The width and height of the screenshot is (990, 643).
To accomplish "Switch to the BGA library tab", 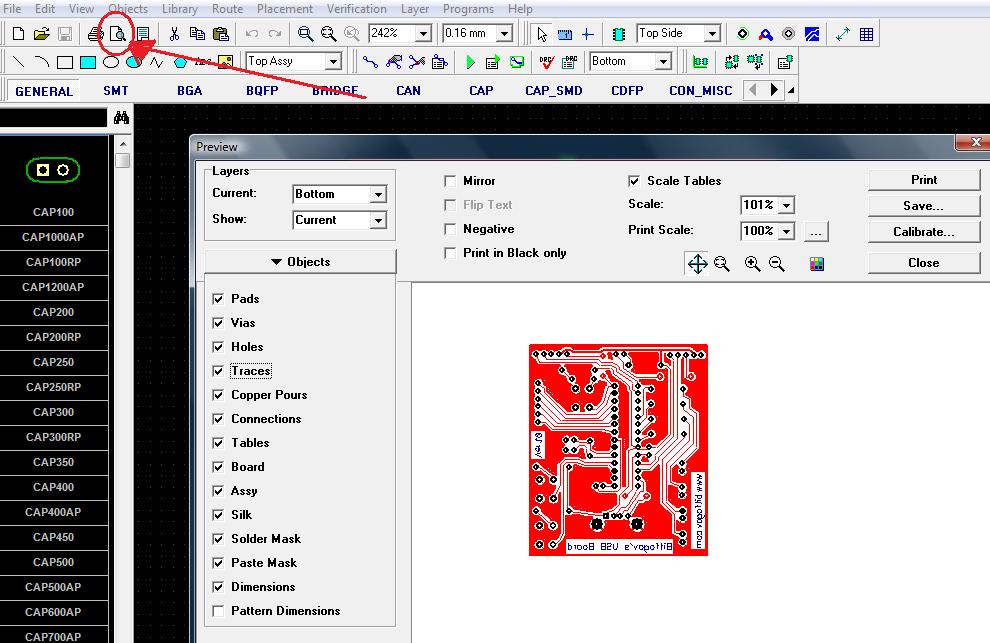I will coord(189,91).
